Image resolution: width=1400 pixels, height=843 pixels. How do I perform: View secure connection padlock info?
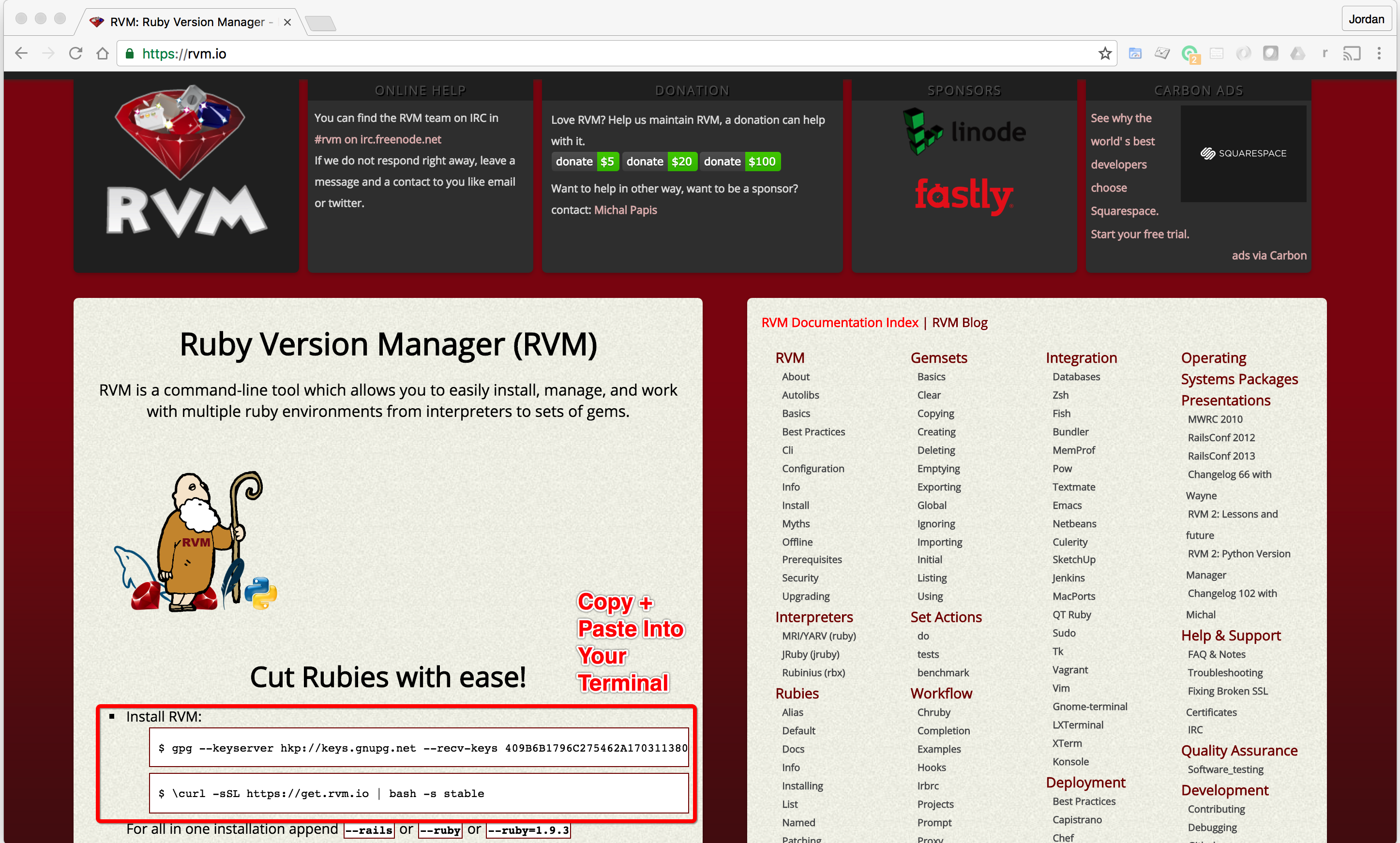[x=130, y=53]
